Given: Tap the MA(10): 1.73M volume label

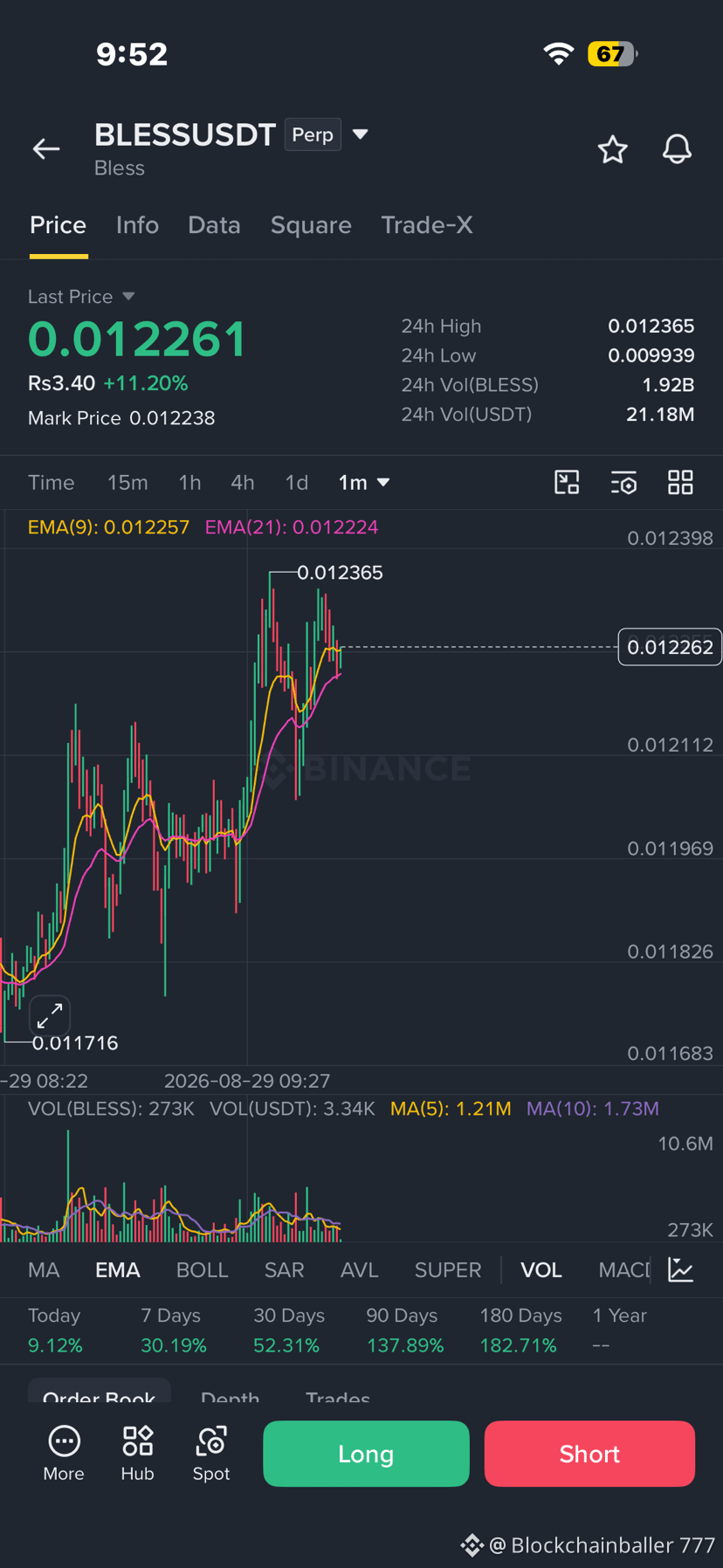Looking at the screenshot, I should (593, 1109).
